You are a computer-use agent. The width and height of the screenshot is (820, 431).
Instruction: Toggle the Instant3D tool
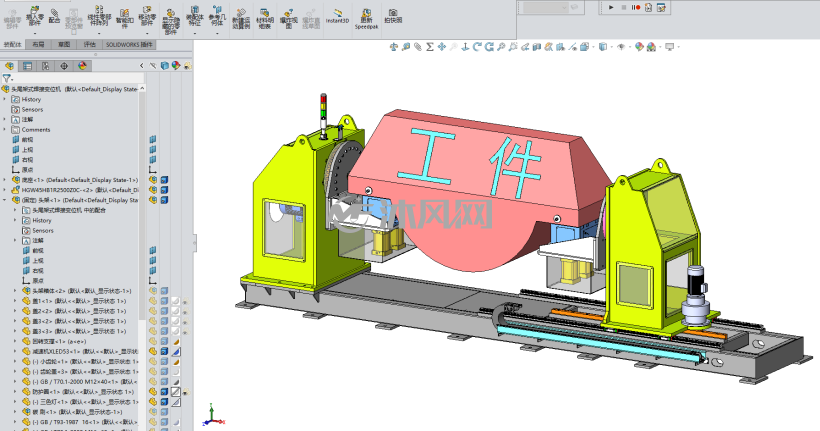point(337,16)
